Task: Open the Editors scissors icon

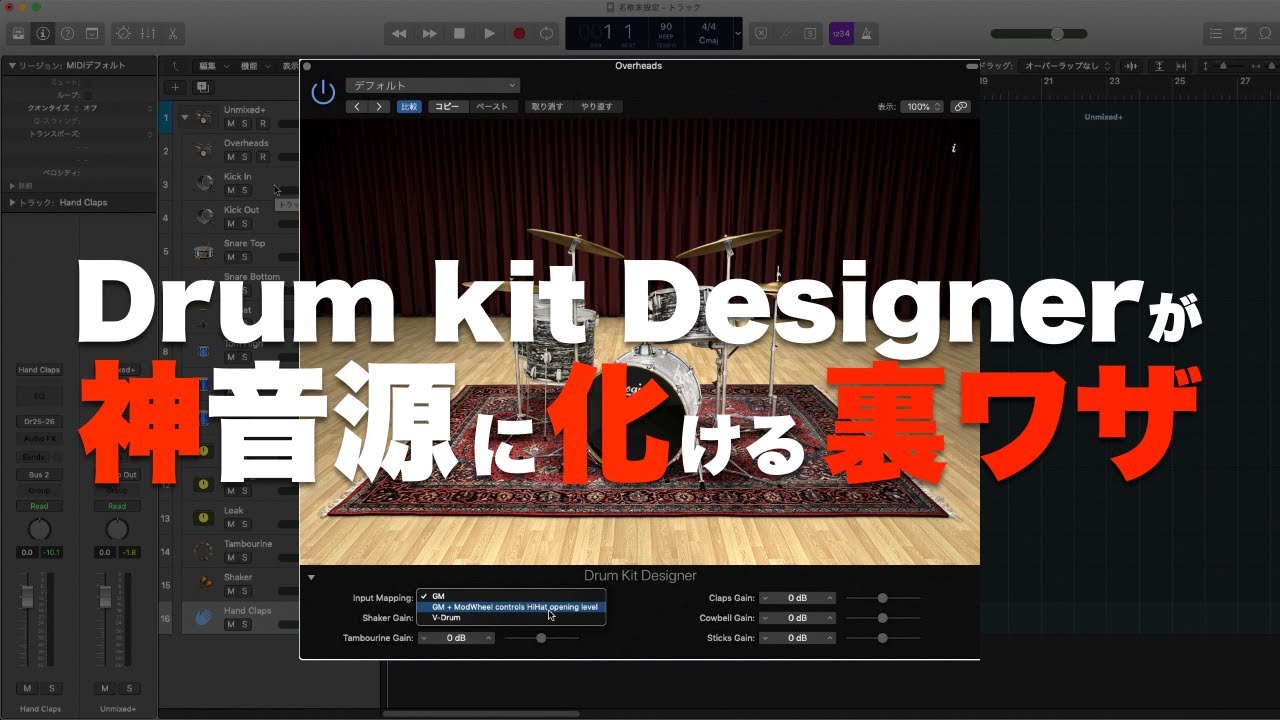Action: (x=173, y=33)
